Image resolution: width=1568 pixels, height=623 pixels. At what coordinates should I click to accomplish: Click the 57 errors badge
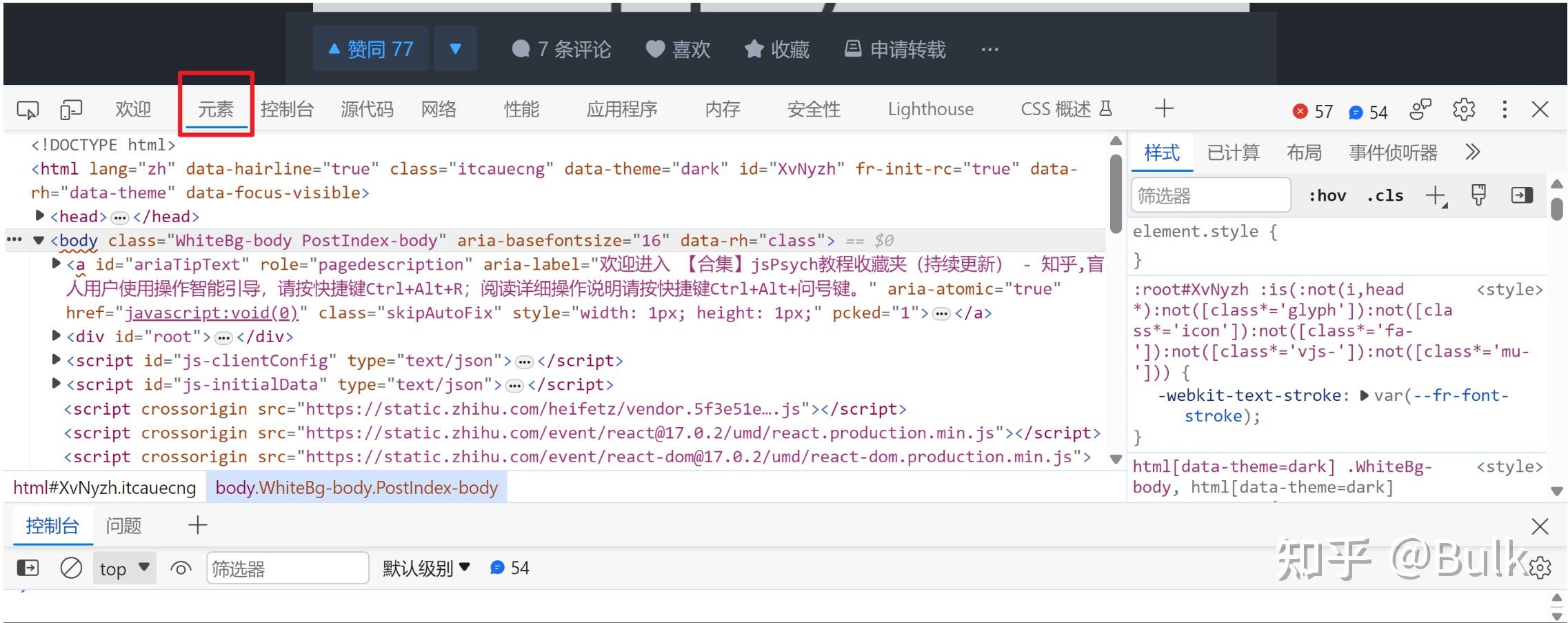(1311, 110)
